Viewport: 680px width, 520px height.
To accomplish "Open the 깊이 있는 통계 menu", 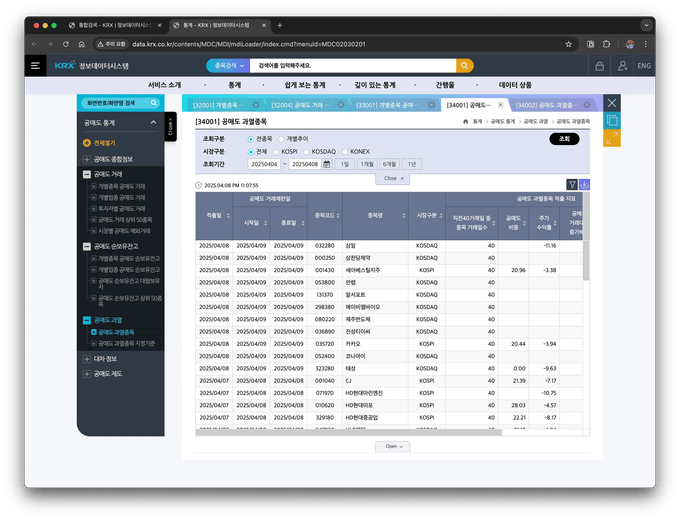I will 375,85.
